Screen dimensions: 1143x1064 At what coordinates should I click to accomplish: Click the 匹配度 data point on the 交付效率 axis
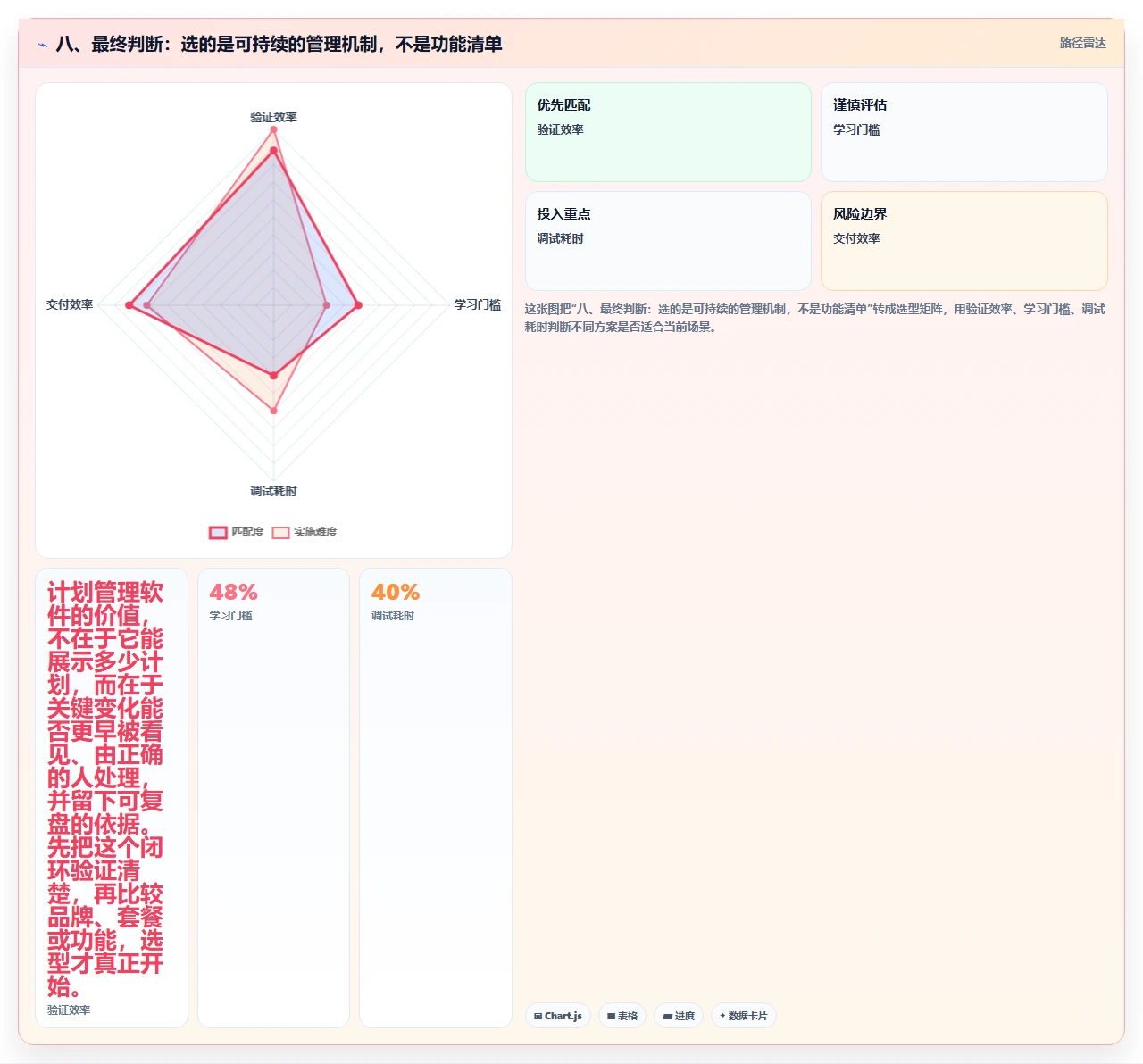129,305
